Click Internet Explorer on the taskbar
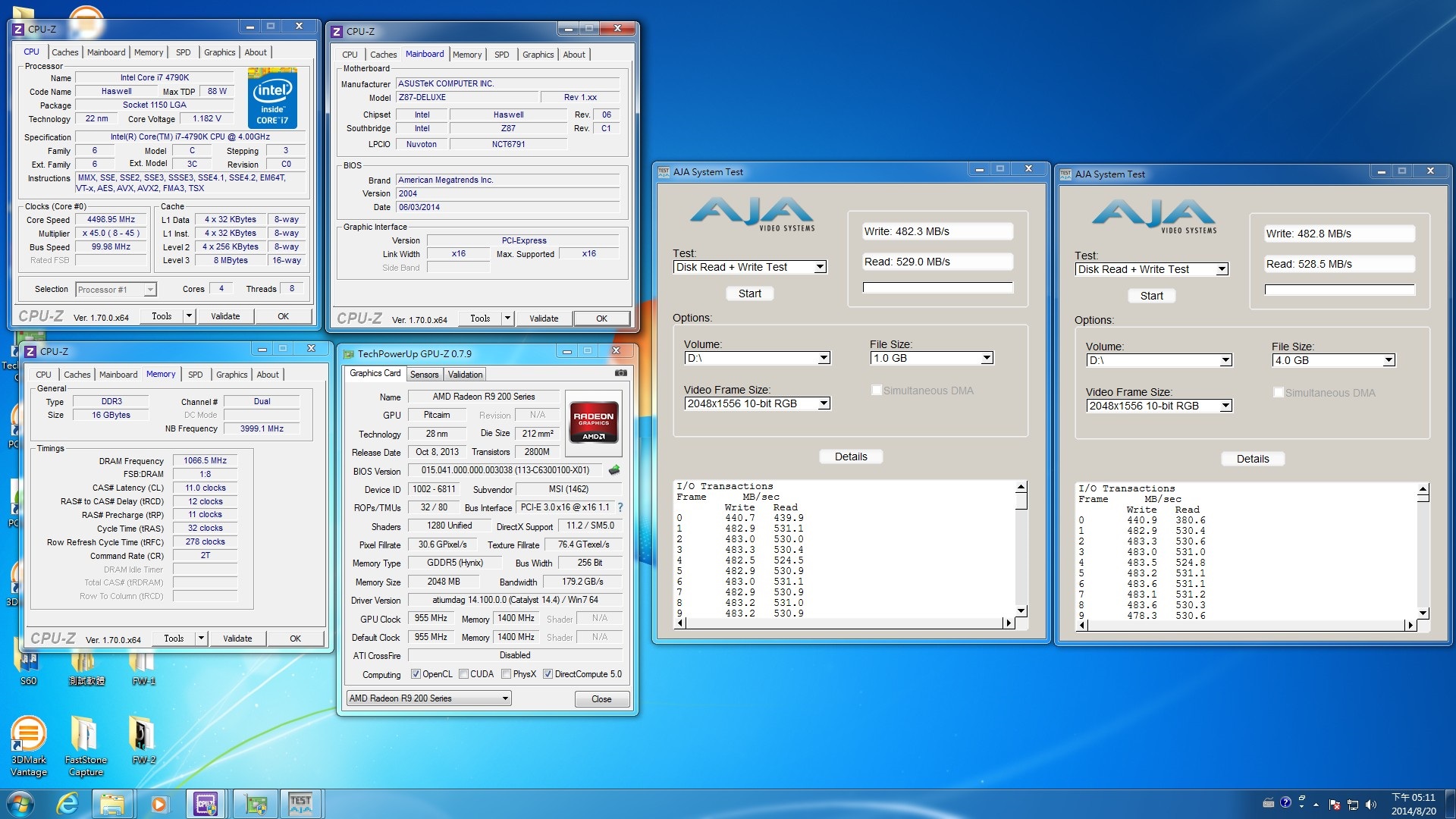The width and height of the screenshot is (1456, 819). coord(67,804)
